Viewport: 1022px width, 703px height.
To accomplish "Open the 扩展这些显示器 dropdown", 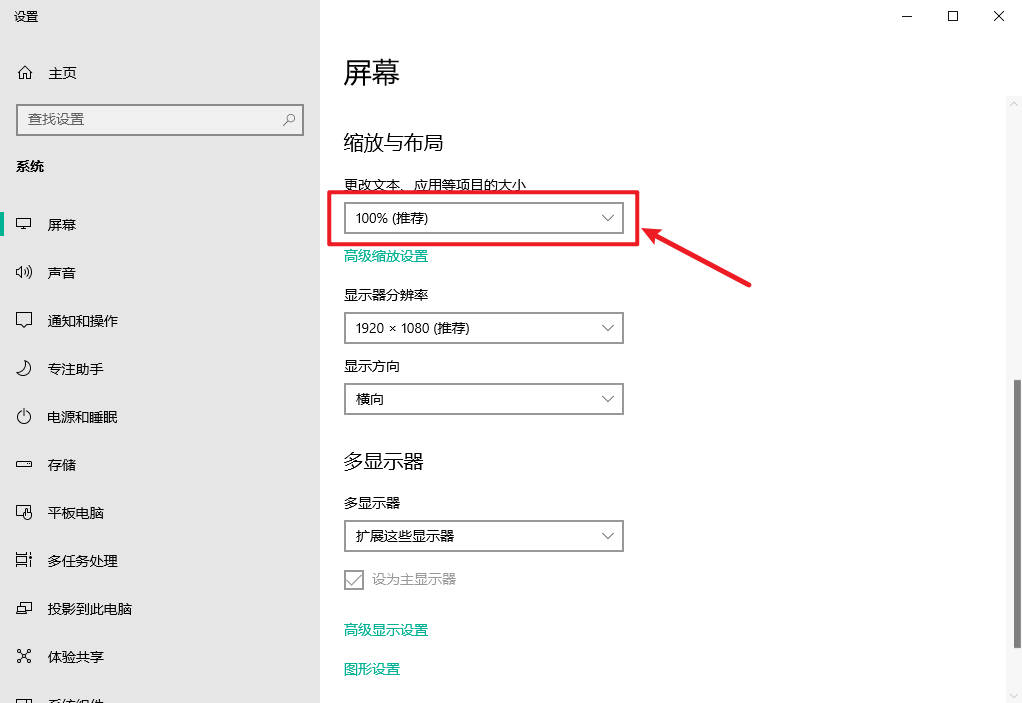I will (484, 536).
